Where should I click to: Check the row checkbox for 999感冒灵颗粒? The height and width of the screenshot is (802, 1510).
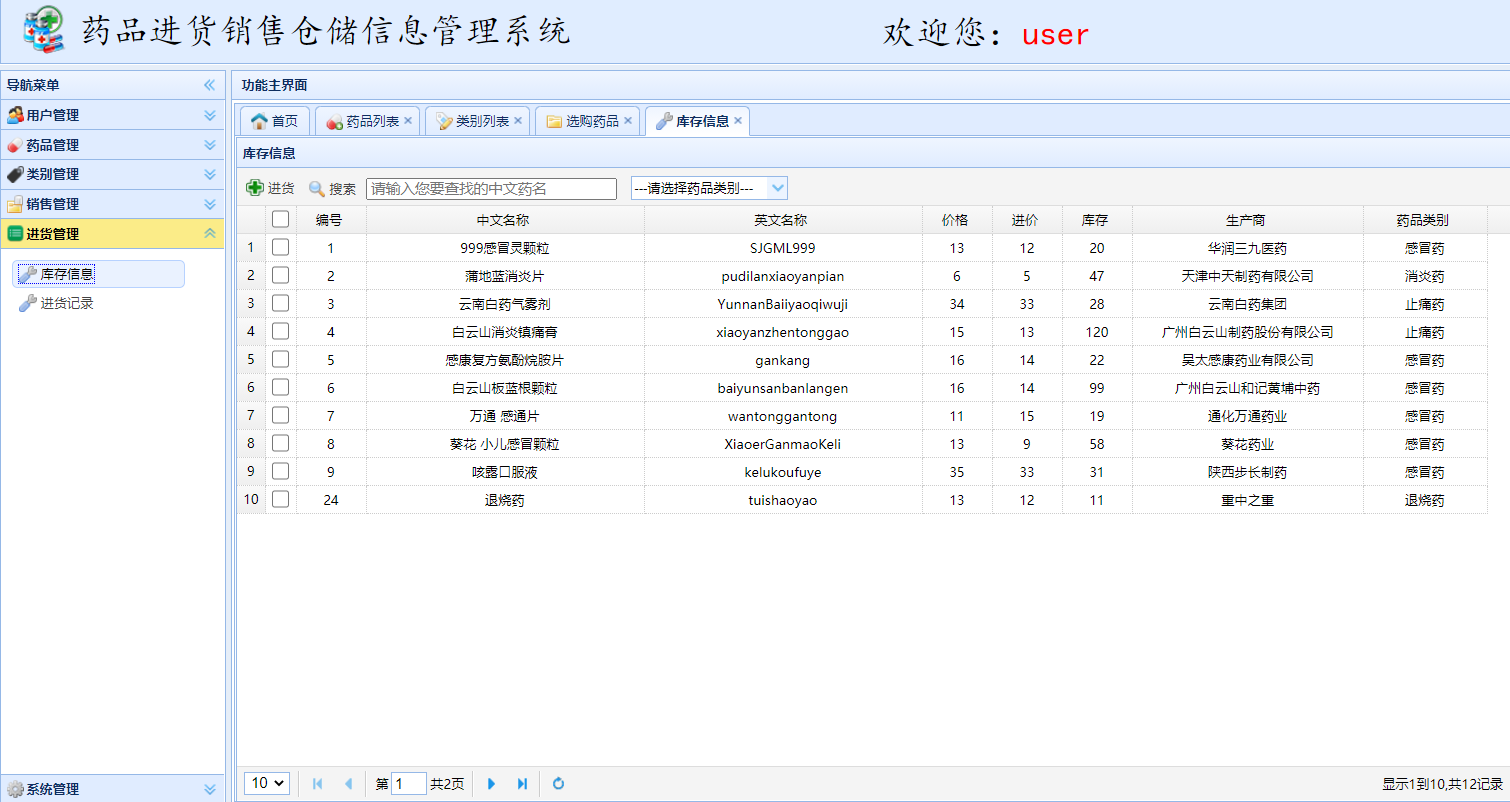281,247
